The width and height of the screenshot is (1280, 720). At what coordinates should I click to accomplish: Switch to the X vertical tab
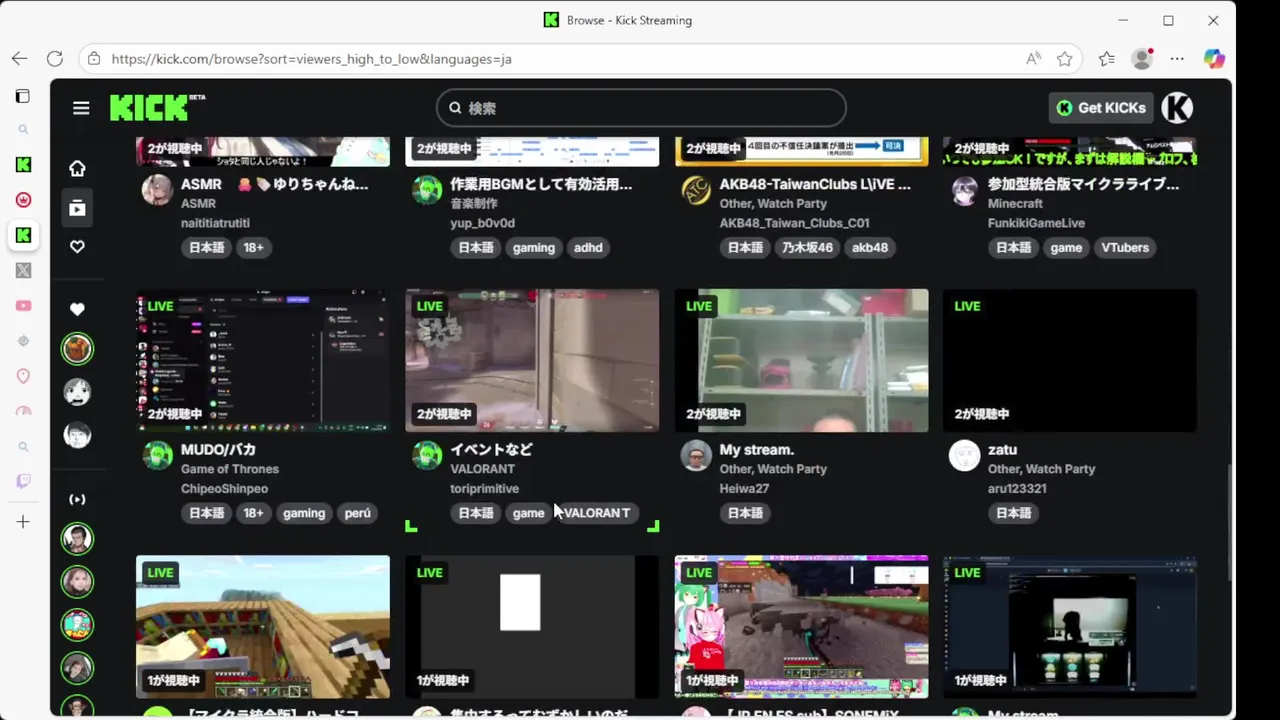point(23,270)
